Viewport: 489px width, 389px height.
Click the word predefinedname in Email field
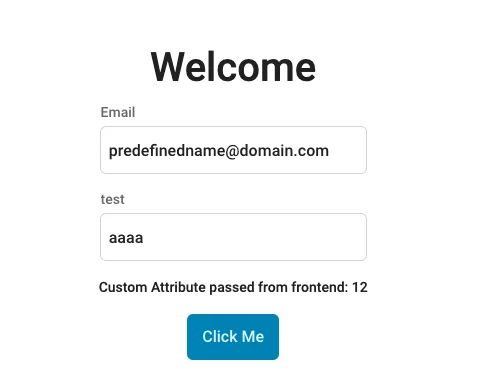[x=167, y=151]
